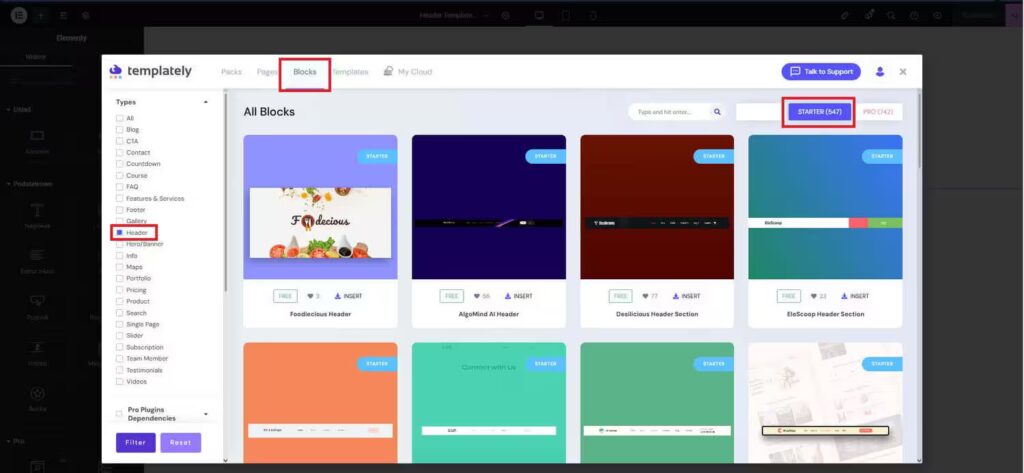Show STARTER (547) blocks
1024x473 pixels.
pos(820,112)
